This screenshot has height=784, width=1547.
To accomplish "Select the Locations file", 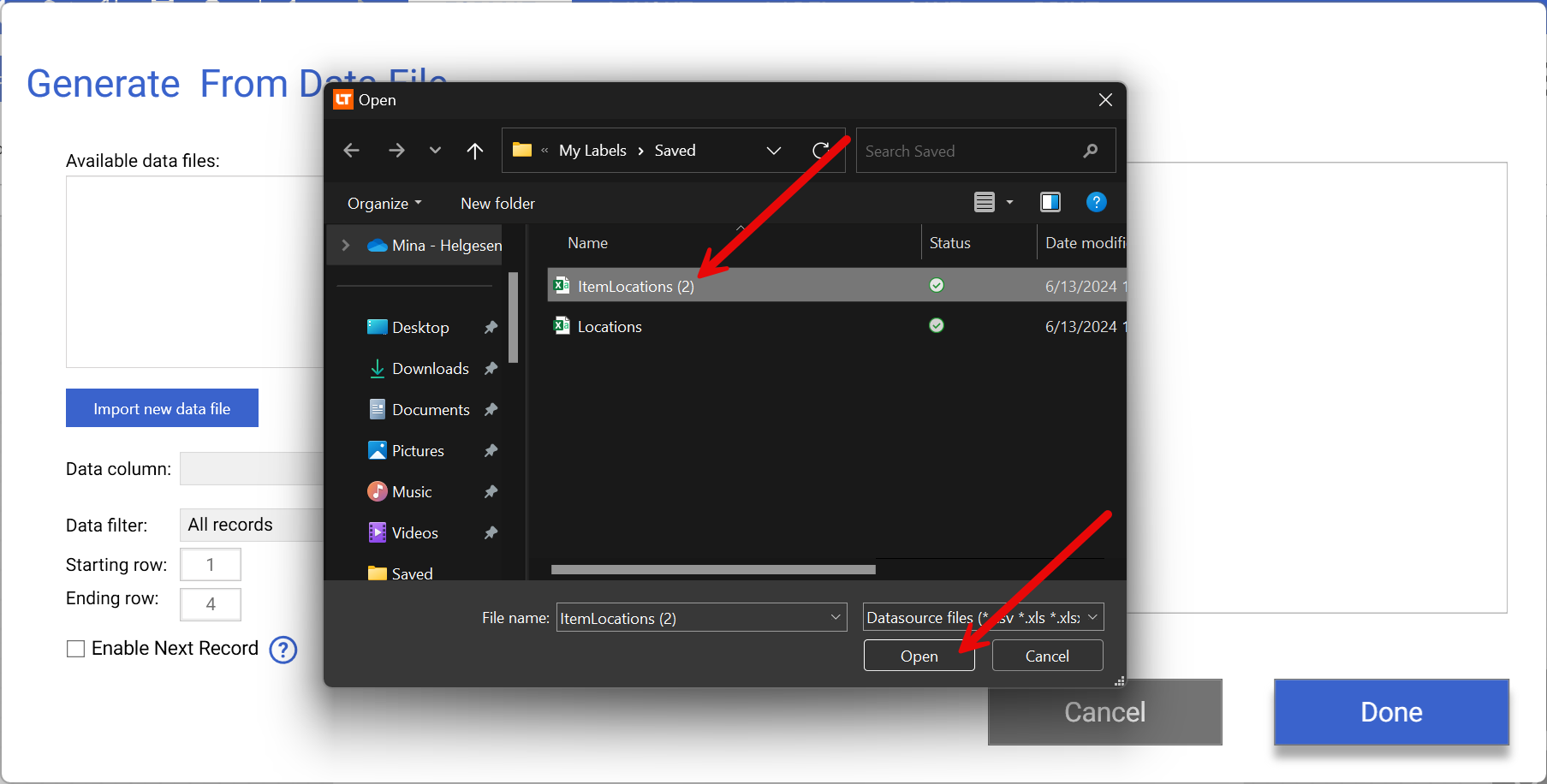I will click(x=610, y=327).
